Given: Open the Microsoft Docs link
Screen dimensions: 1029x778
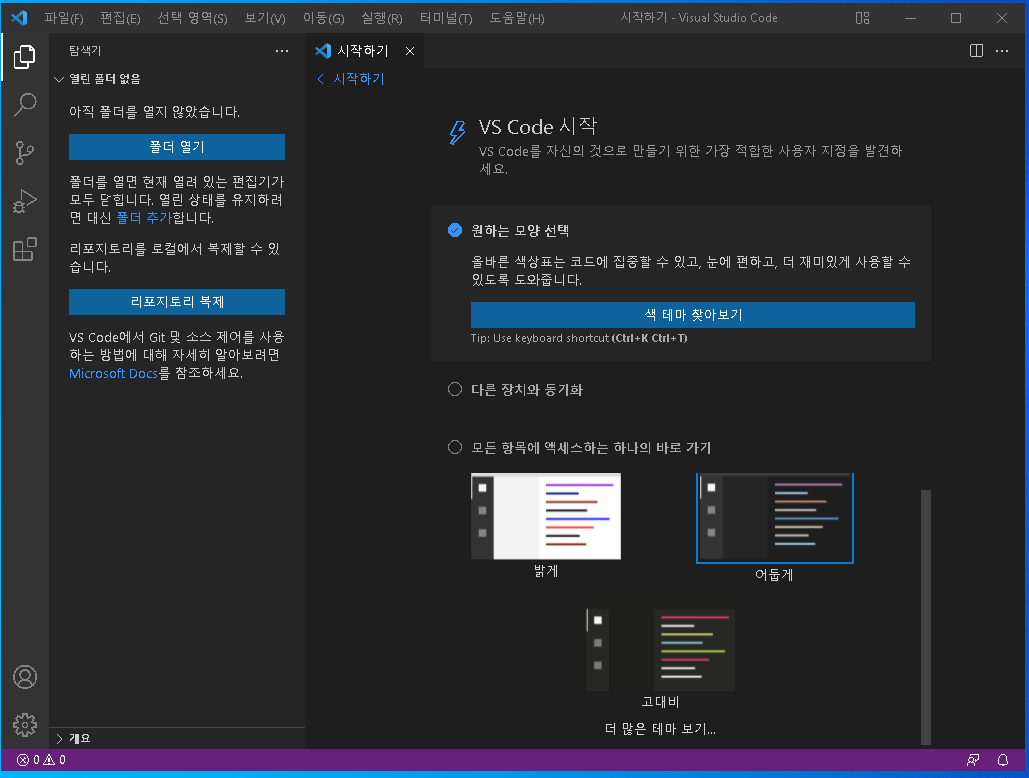Looking at the screenshot, I should tap(113, 373).
